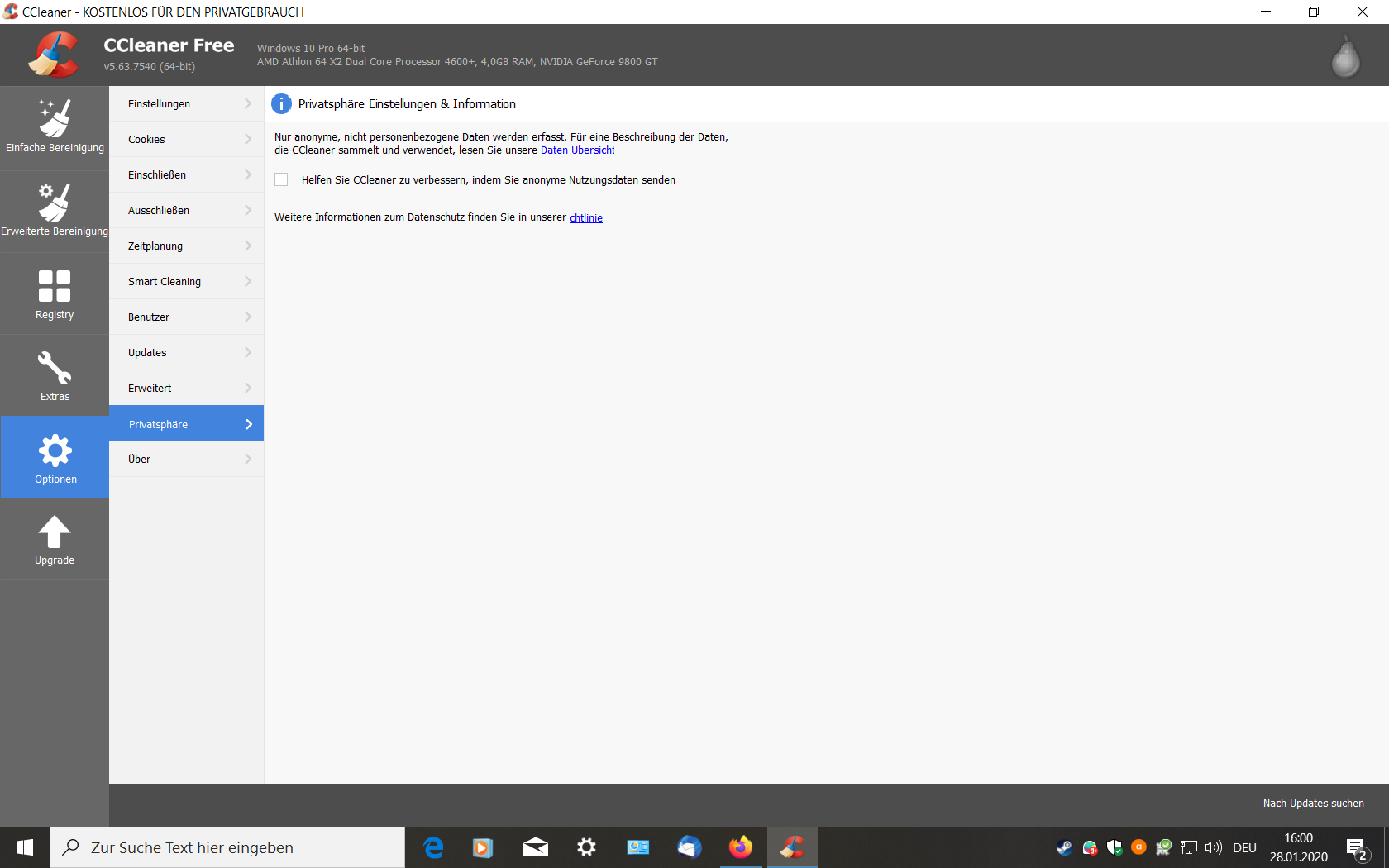The height and width of the screenshot is (868, 1389).
Task: Click the colorful tray icon with the red badge
Action: pyautogui.click(x=1090, y=847)
